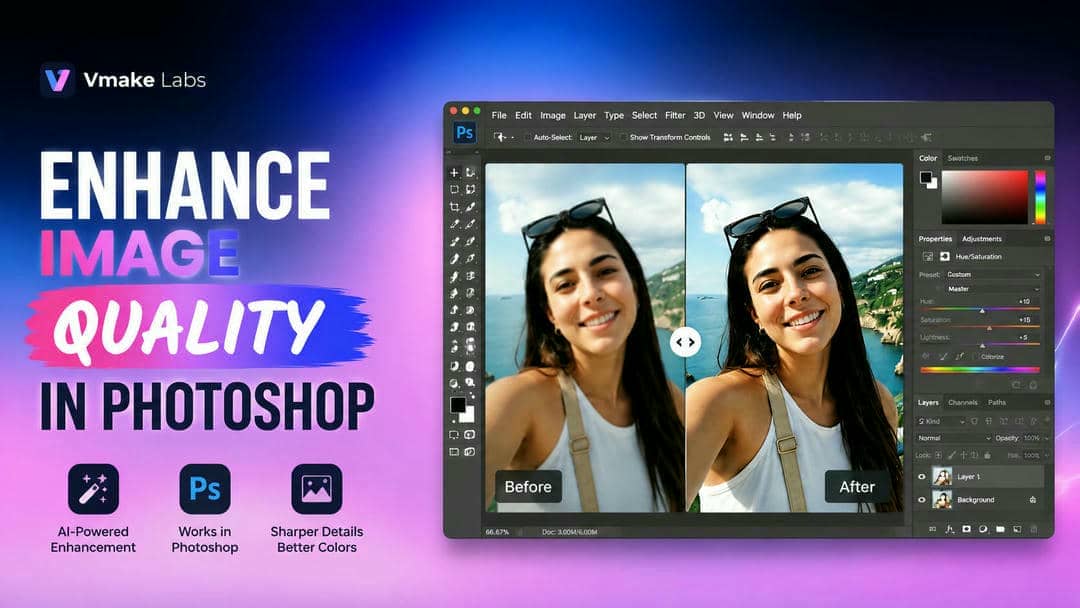Click the Ps logo in the options bar
Screen dimensions: 1080x608
465,132
